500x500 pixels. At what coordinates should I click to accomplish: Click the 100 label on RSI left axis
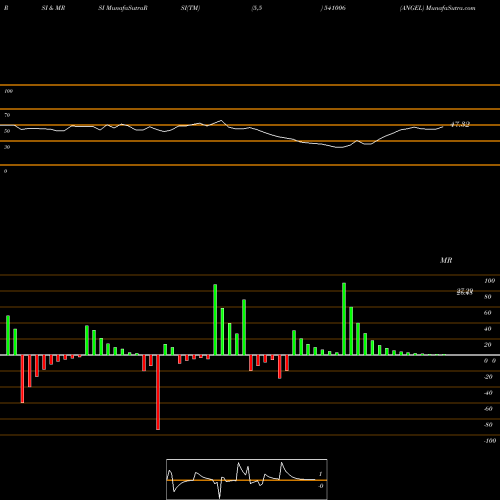[8, 91]
